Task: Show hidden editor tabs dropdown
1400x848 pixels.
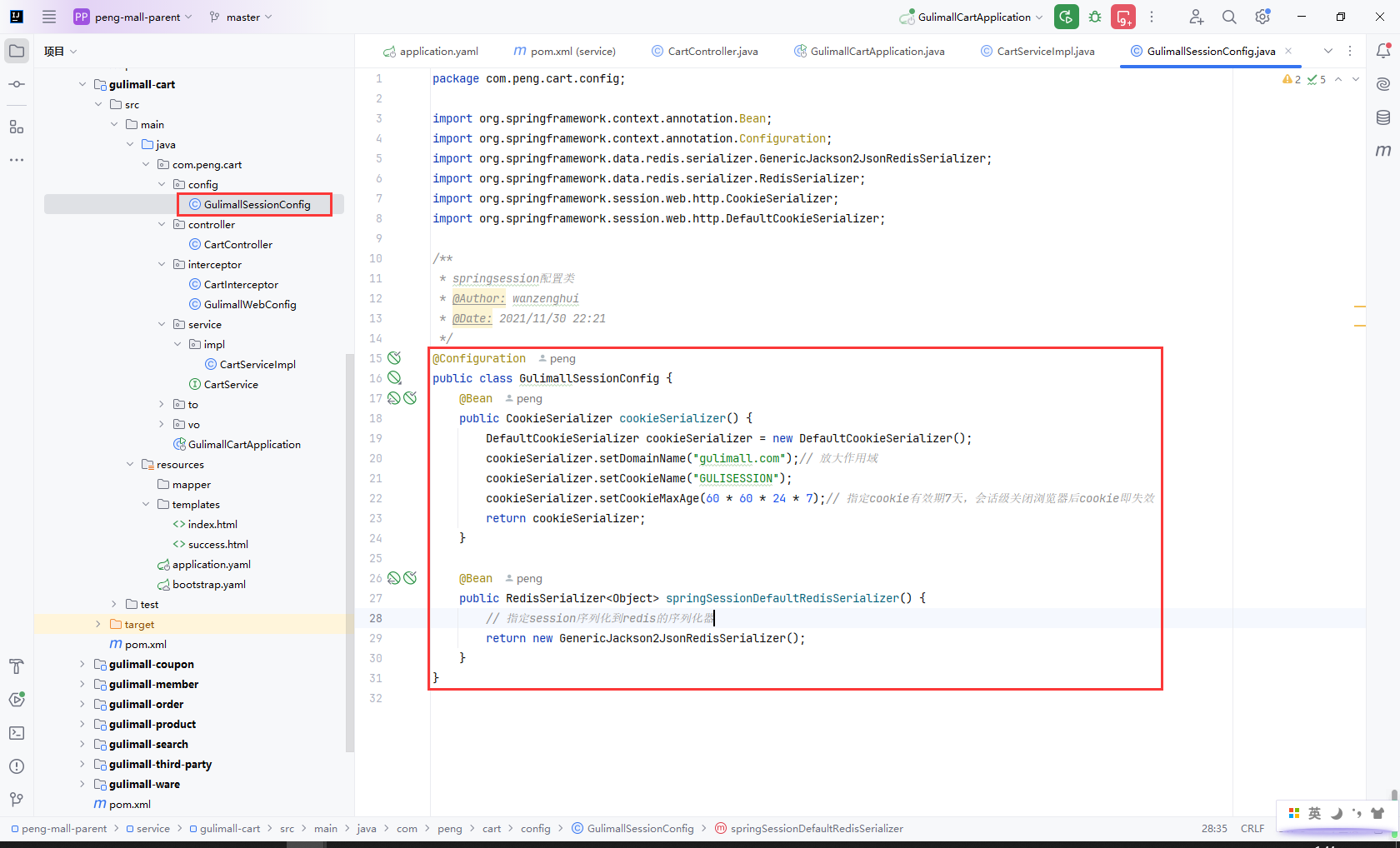Action: point(1328,51)
